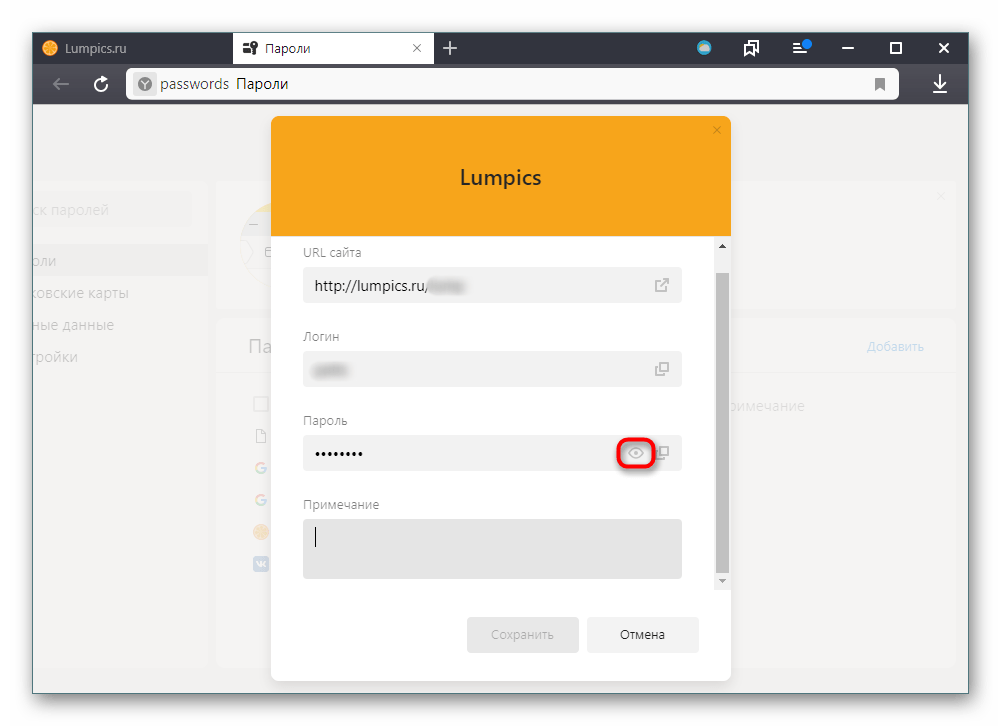The image size is (1001, 726).
Task: Select the Пароли tab
Action: pos(320,48)
